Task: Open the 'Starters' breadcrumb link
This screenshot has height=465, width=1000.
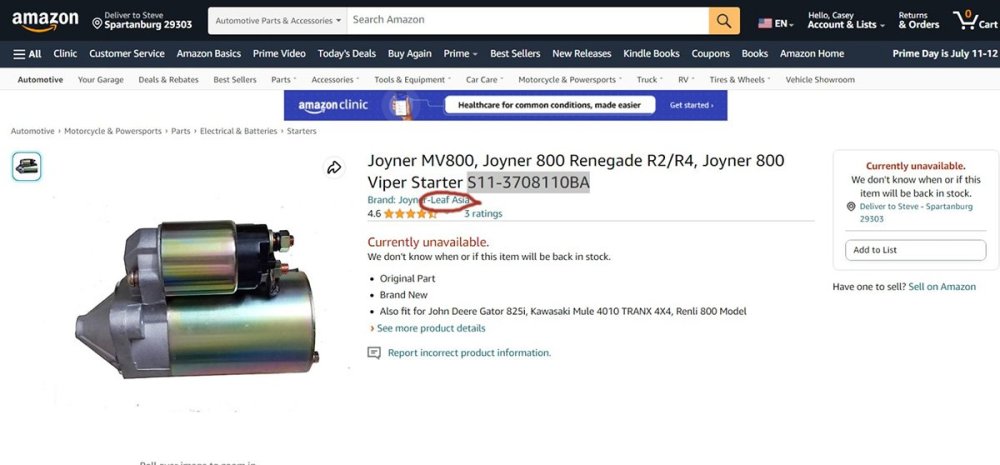Action: click(x=302, y=131)
